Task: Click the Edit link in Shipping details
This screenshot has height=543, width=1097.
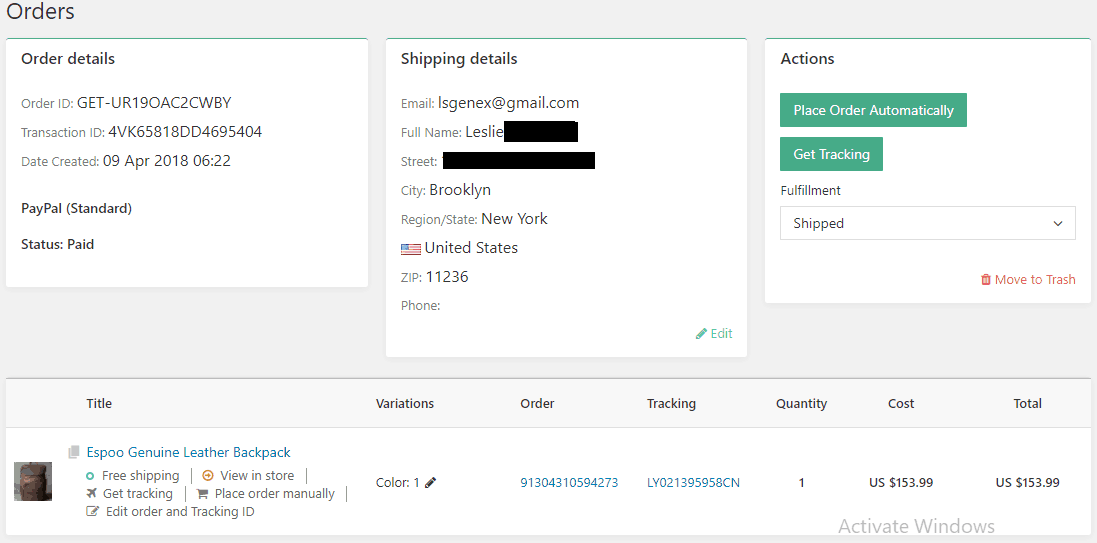Action: click(721, 334)
